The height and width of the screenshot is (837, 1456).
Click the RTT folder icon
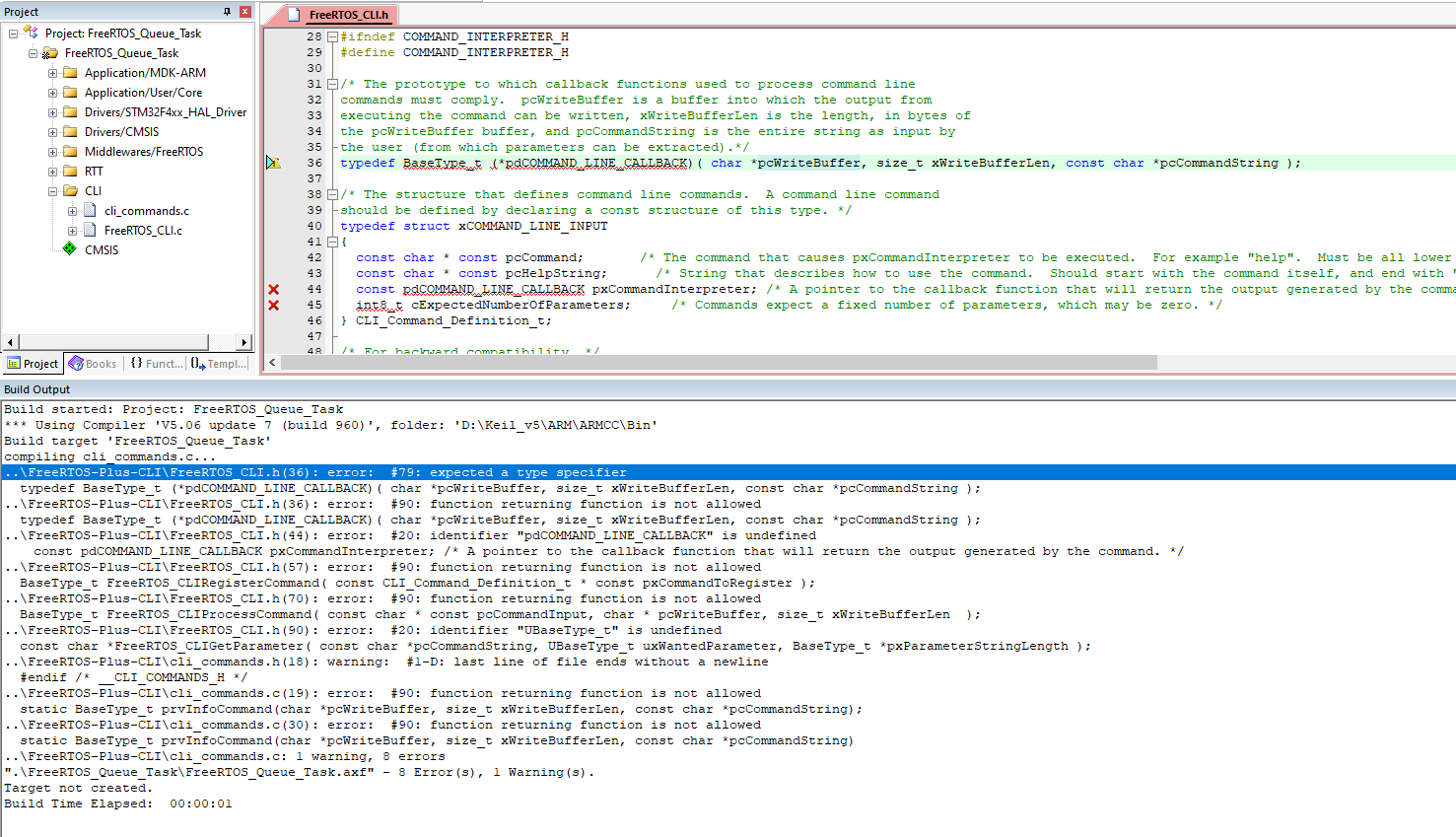[x=70, y=172]
